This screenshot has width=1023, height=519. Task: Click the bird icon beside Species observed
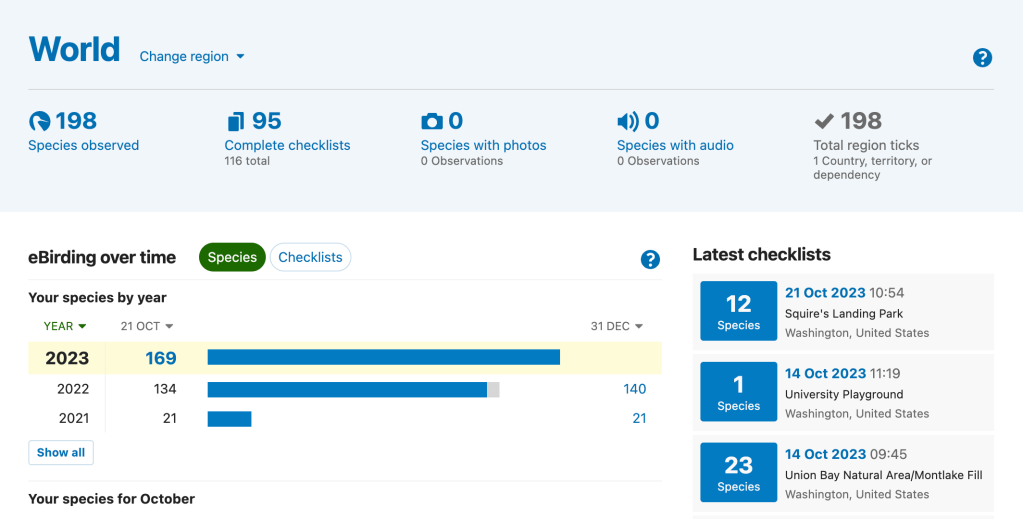click(39, 122)
